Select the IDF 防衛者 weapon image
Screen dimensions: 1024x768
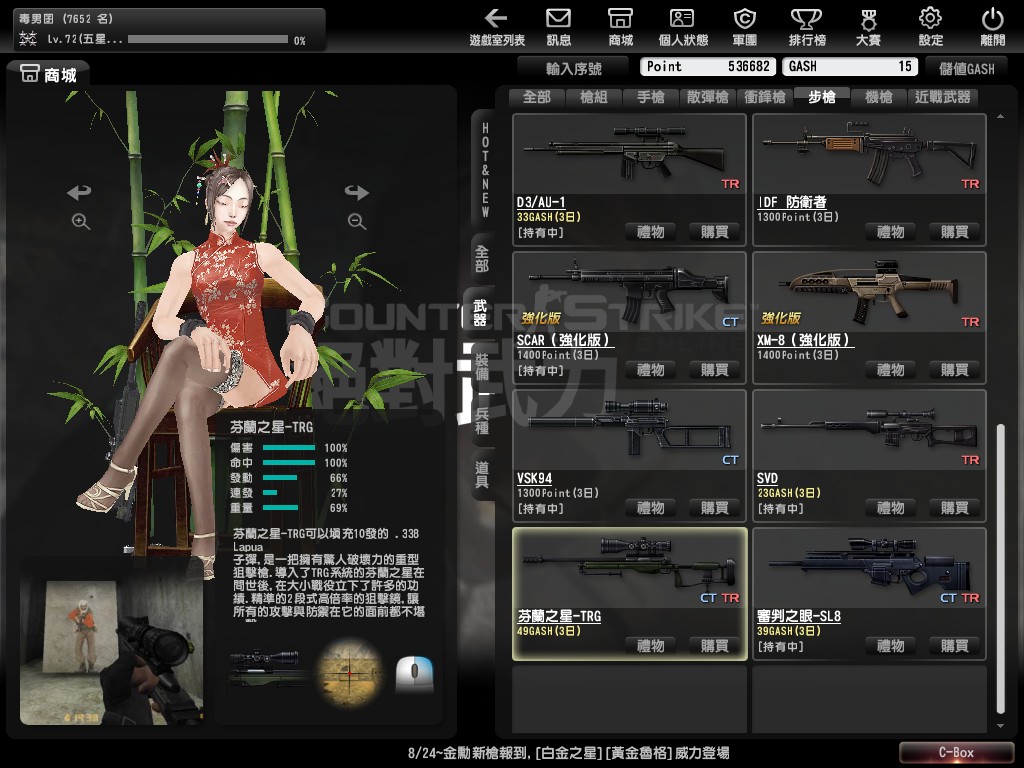(x=869, y=154)
